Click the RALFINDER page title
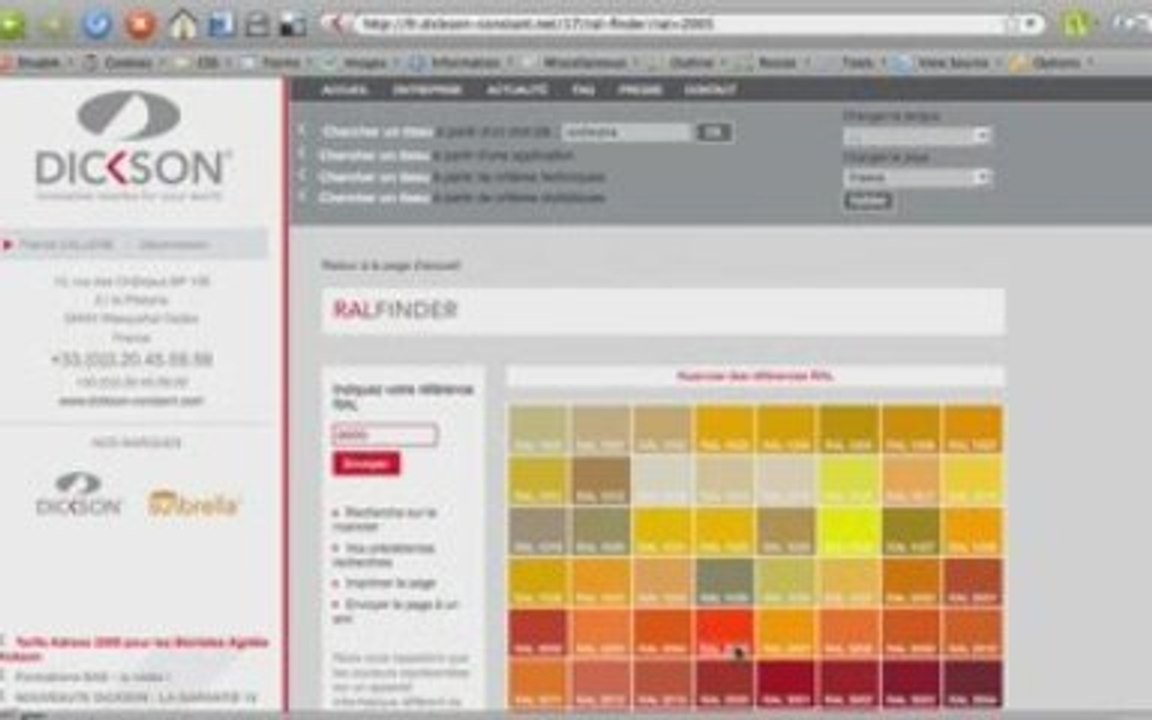The height and width of the screenshot is (720, 1152). (x=395, y=309)
